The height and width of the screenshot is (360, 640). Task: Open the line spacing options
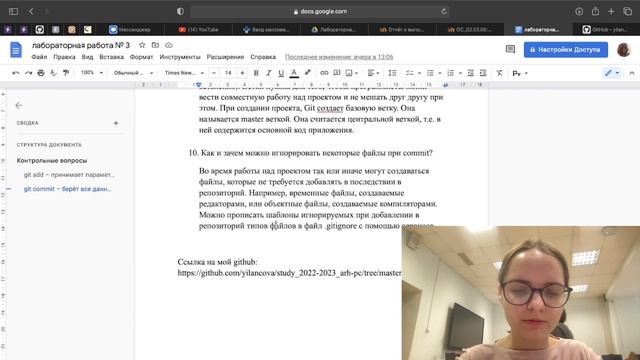click(x=392, y=73)
